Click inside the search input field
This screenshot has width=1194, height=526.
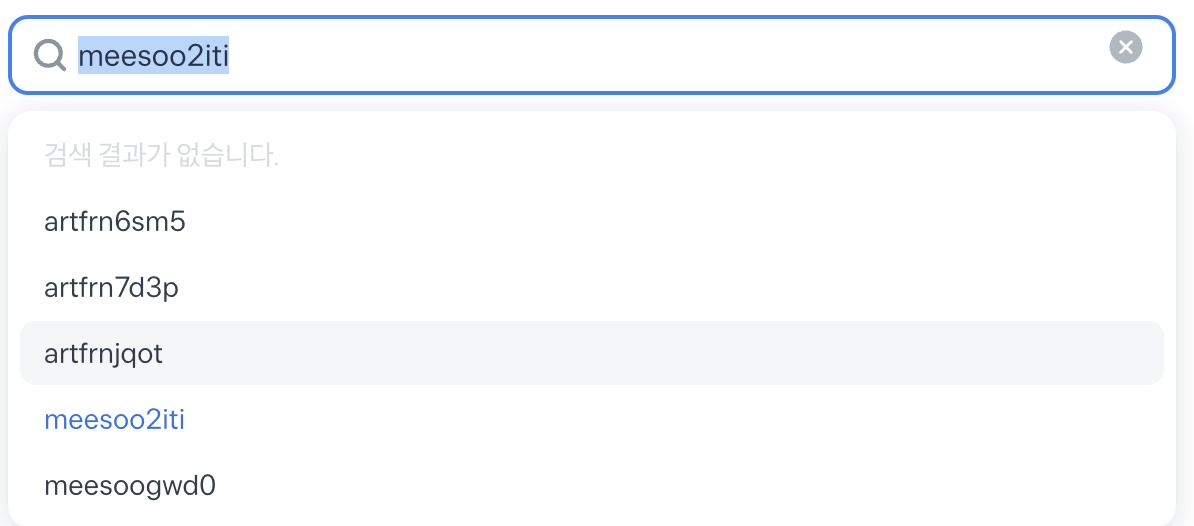coord(600,54)
